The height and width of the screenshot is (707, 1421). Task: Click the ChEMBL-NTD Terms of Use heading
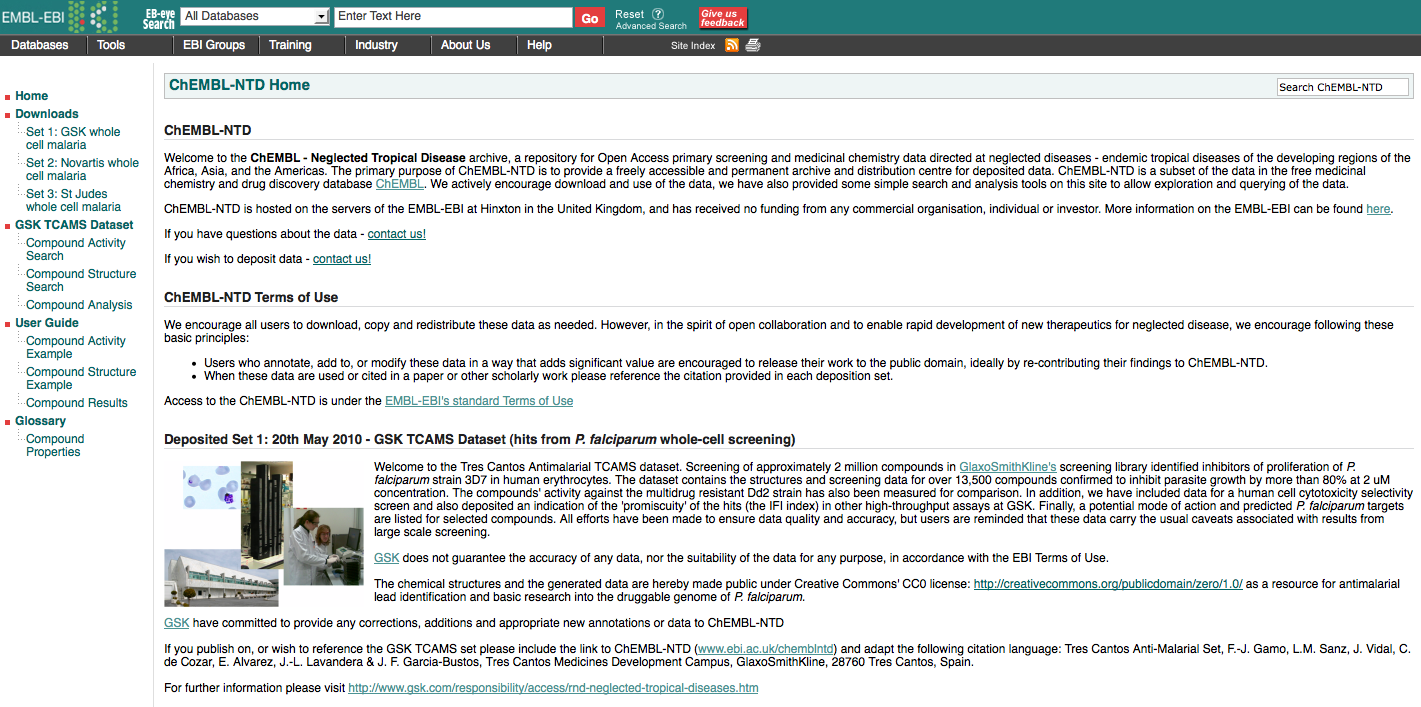point(251,297)
